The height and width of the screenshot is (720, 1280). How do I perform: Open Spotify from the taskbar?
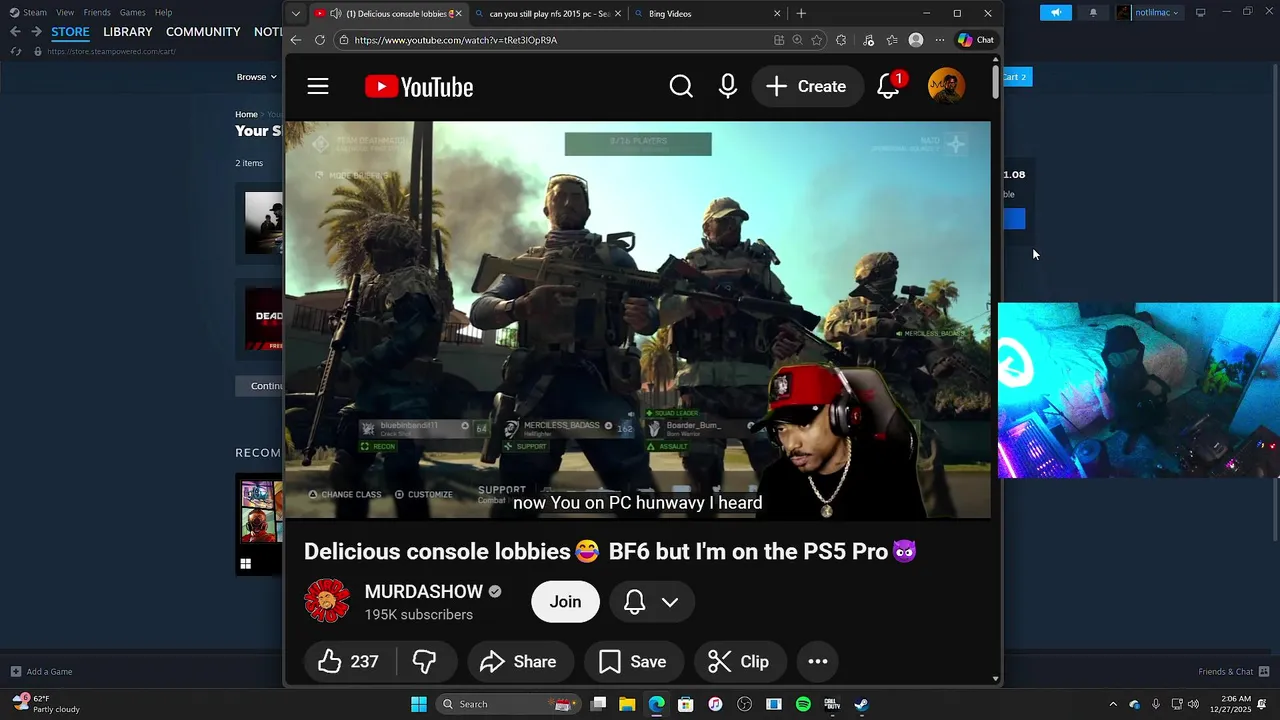pos(803,704)
